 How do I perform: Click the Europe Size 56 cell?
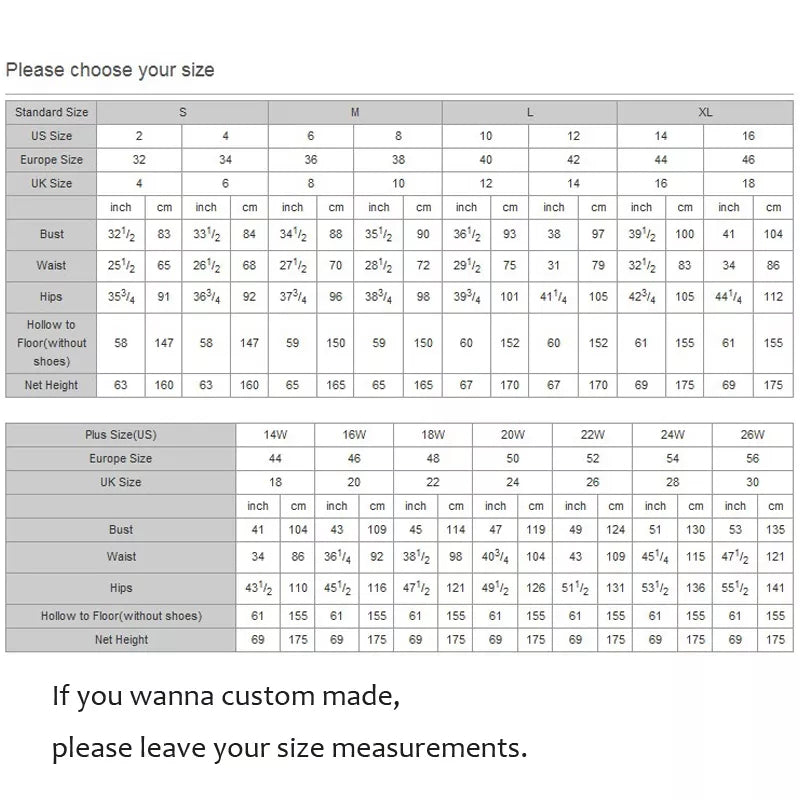pyautogui.click(x=752, y=458)
